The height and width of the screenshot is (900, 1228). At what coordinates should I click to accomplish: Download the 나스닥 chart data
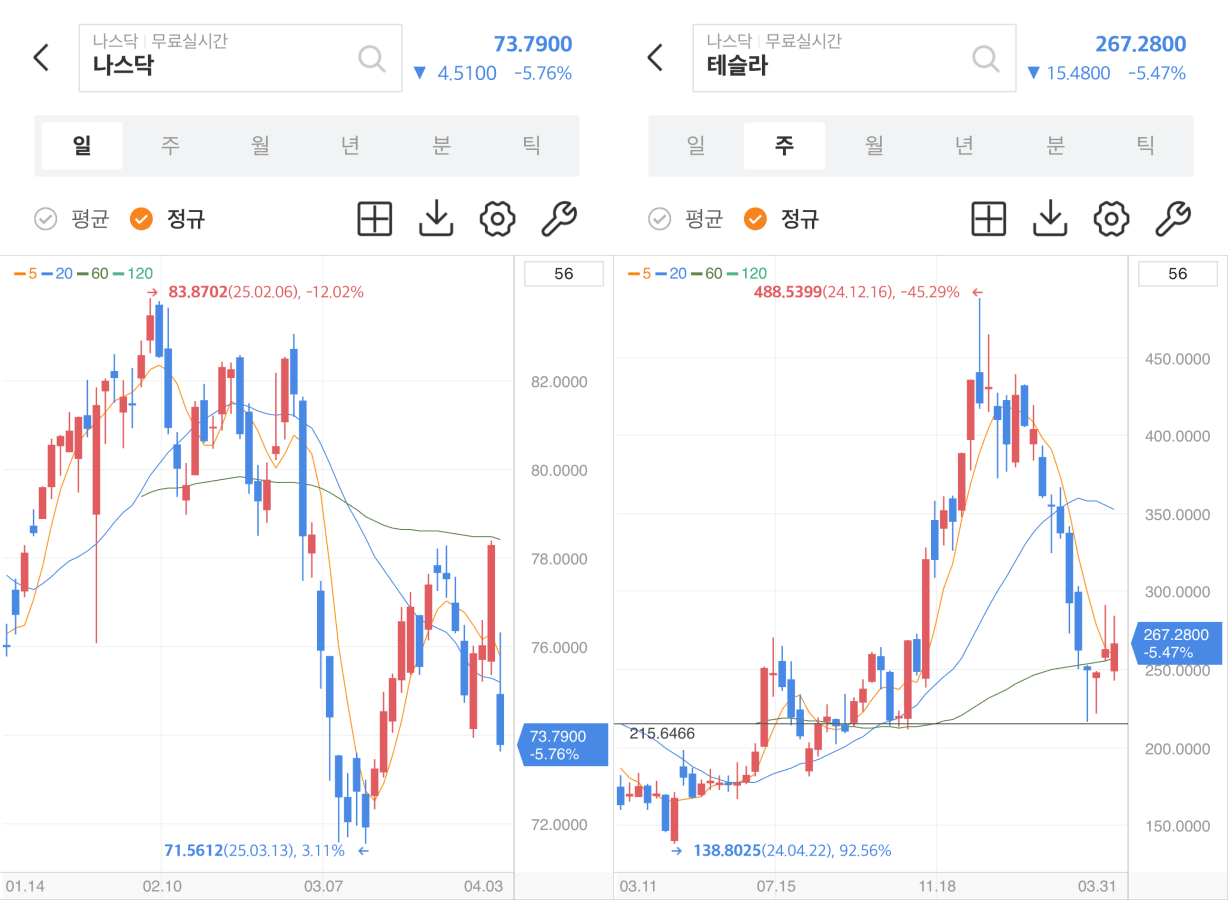coord(436,218)
